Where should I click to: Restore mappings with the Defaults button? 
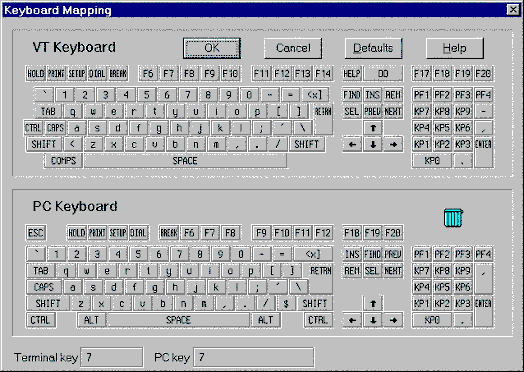click(373, 48)
